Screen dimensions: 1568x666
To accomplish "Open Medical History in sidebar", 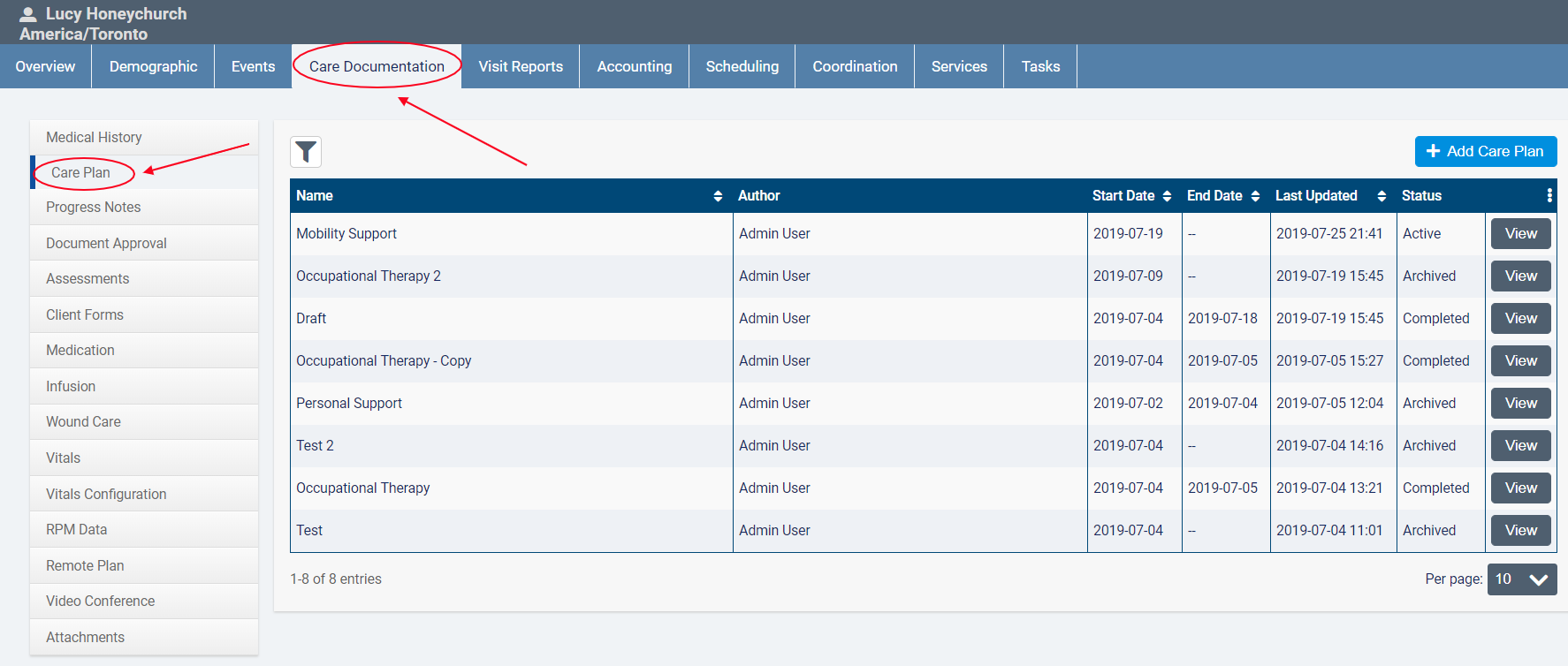I will point(94,137).
